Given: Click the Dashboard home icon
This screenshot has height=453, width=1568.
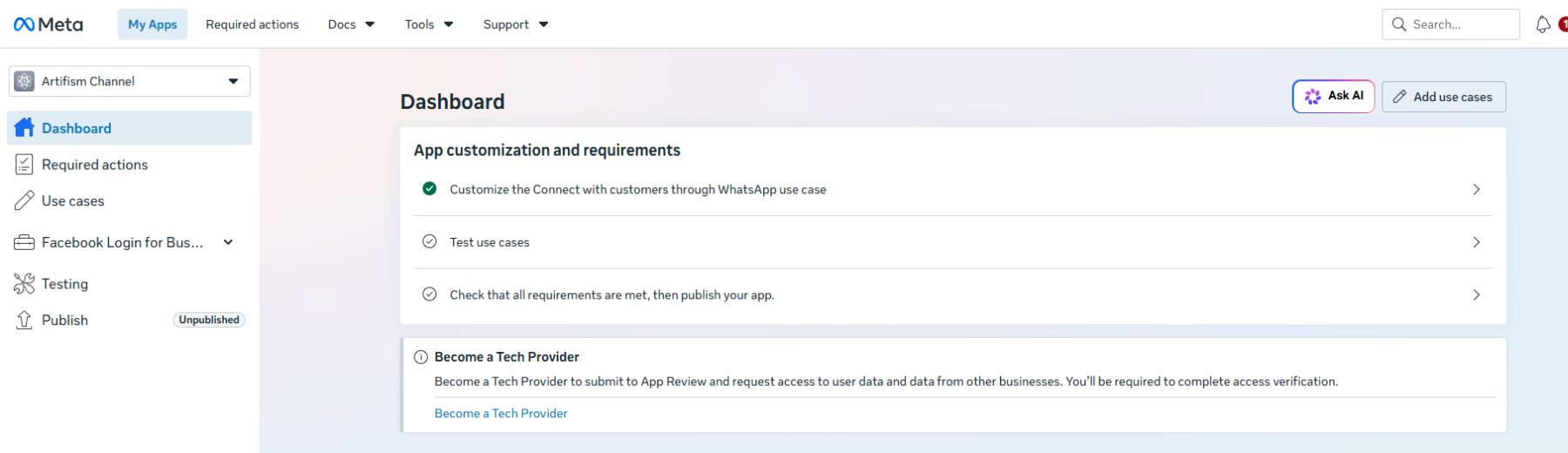Looking at the screenshot, I should point(24,128).
